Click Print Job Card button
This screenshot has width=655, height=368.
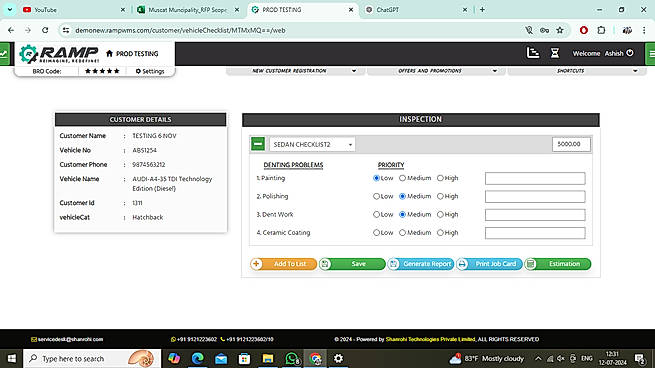[x=489, y=264]
